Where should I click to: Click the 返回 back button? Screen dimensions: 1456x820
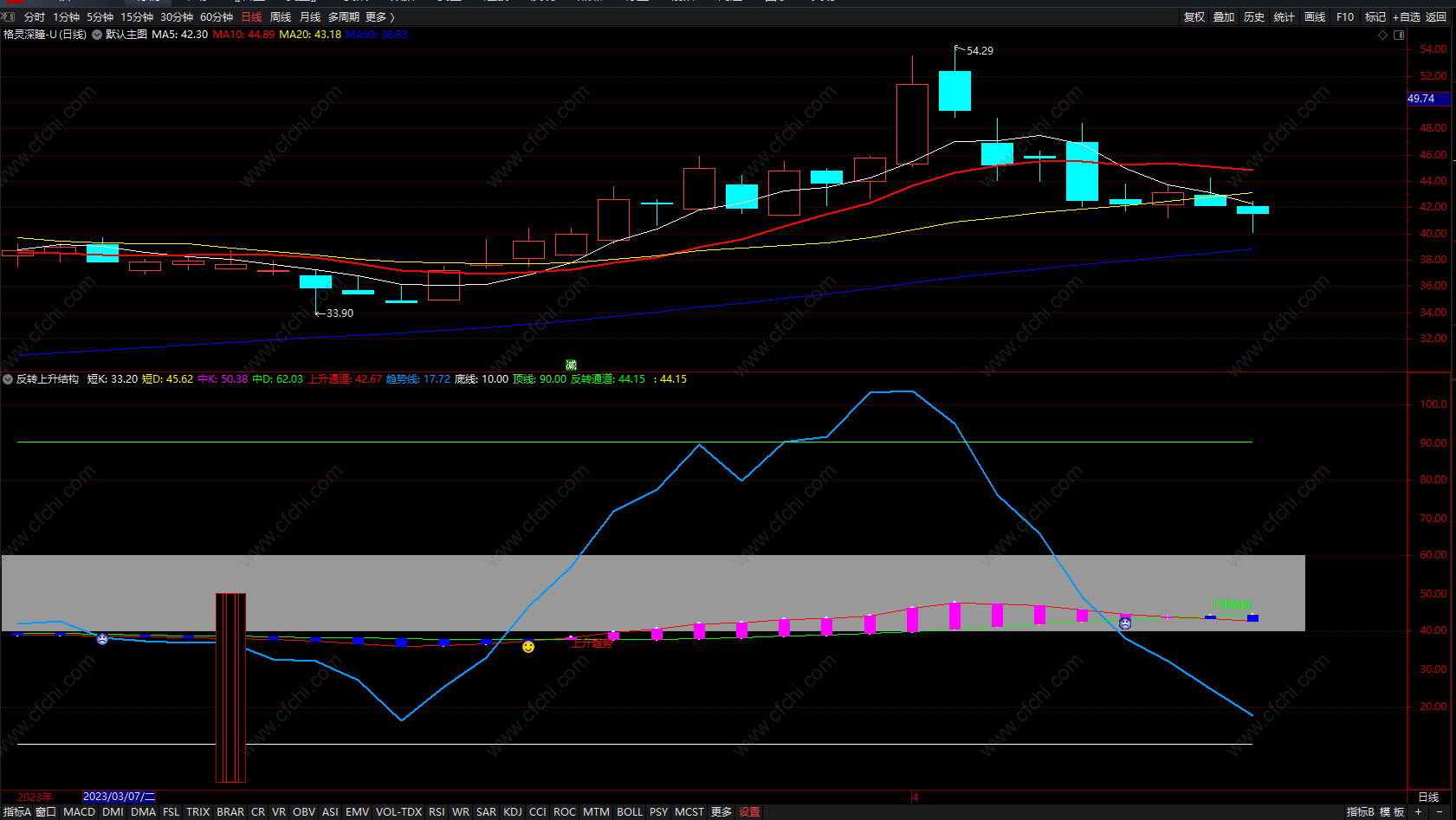pos(1436,17)
